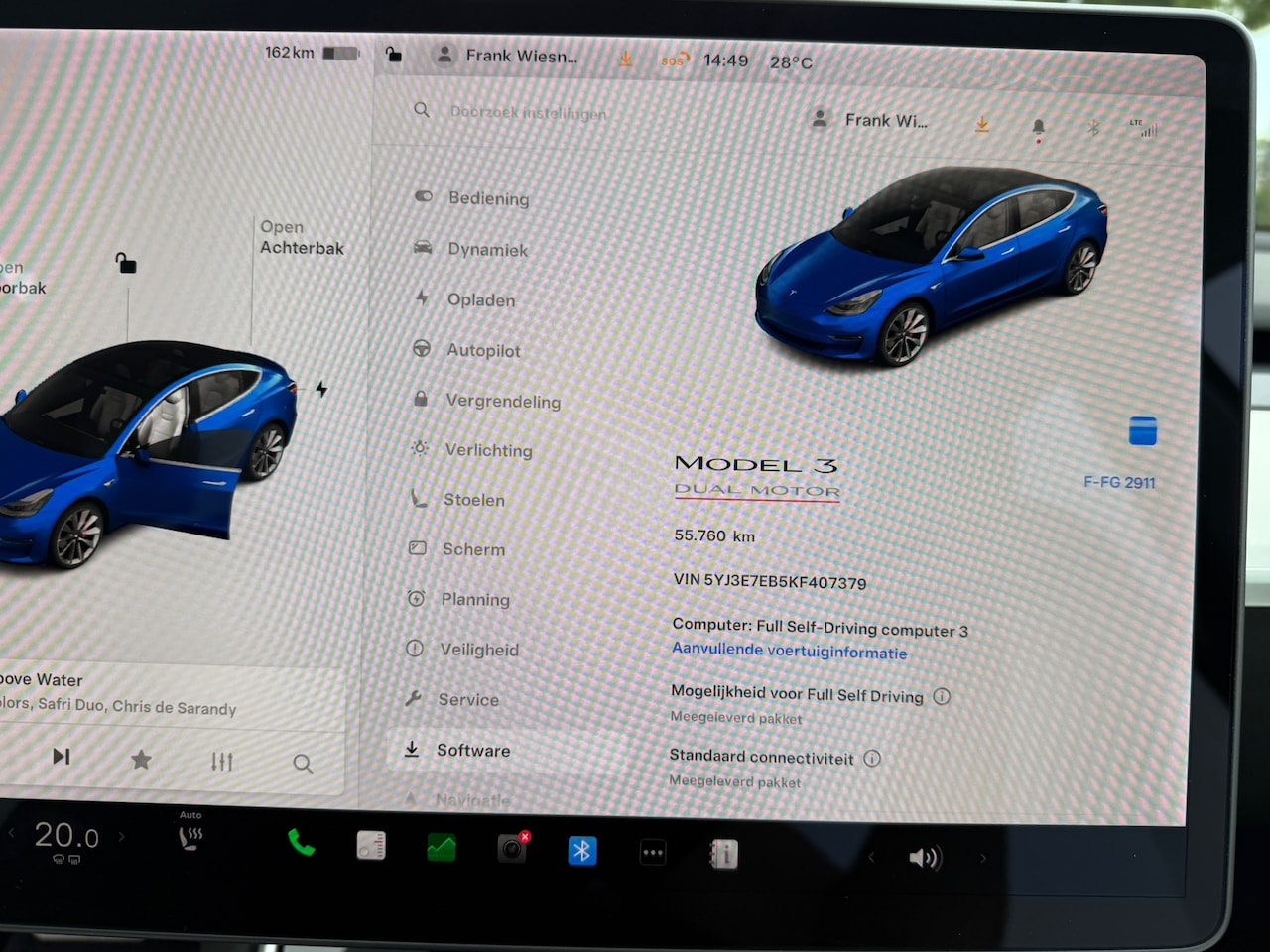The height and width of the screenshot is (952, 1270).
Task: Tap the Bluetooth icon in the settings header
Action: (1094, 127)
